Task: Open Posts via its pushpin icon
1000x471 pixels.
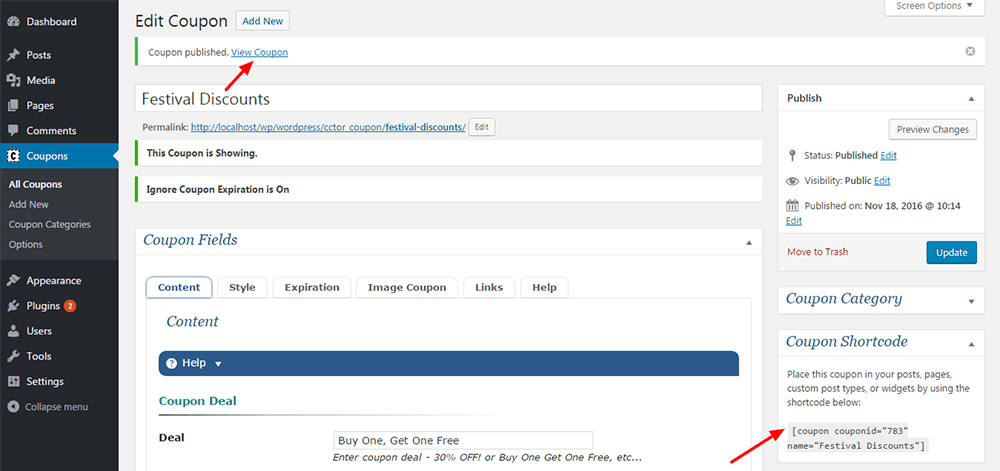Action: (x=14, y=55)
